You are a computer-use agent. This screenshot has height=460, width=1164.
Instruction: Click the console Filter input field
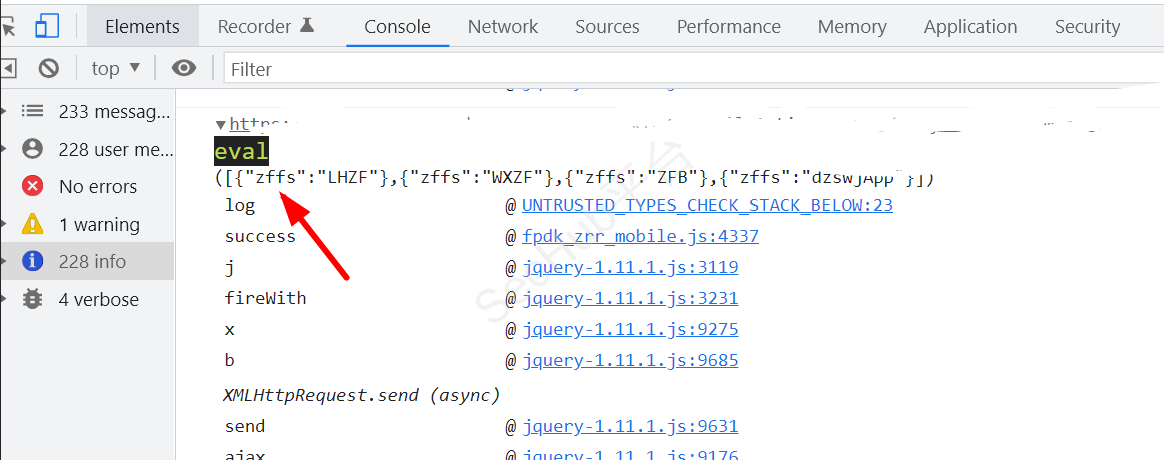tap(690, 68)
